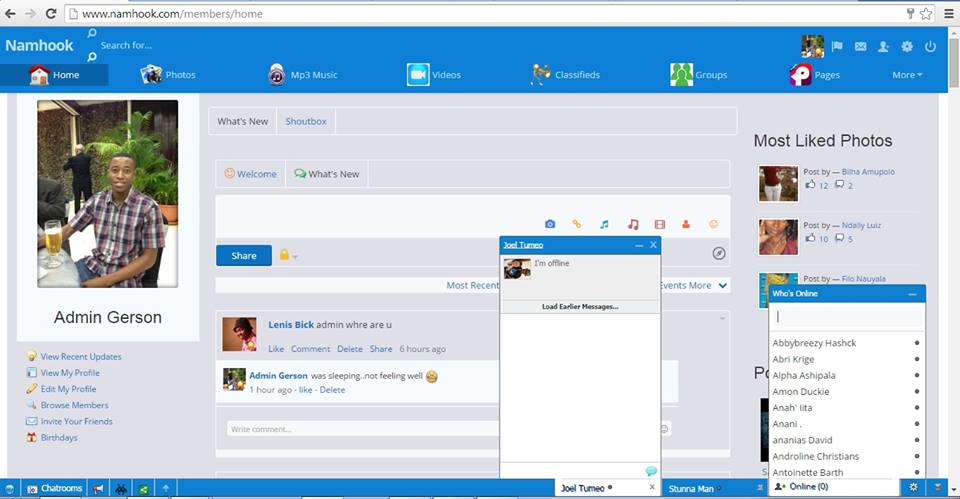Open Bilha Amupolo's most liked photo thumbnail
The height and width of the screenshot is (499, 960).
pos(778,183)
